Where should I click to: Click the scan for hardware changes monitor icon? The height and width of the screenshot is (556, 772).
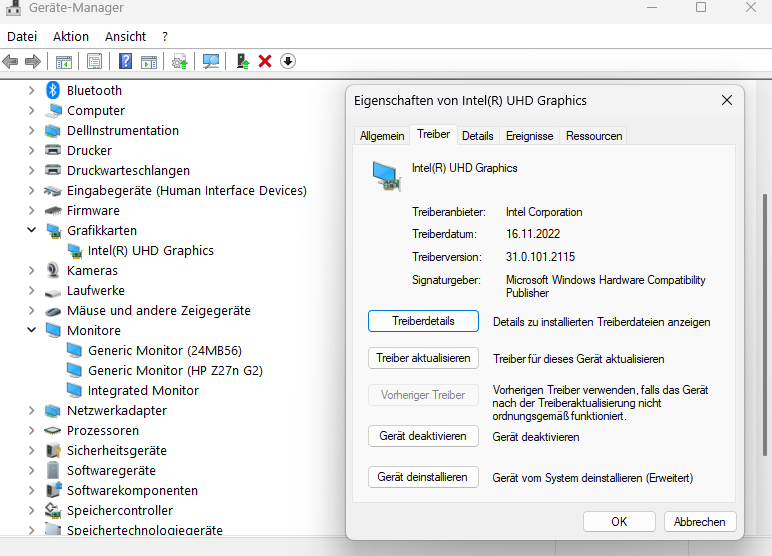click(211, 62)
